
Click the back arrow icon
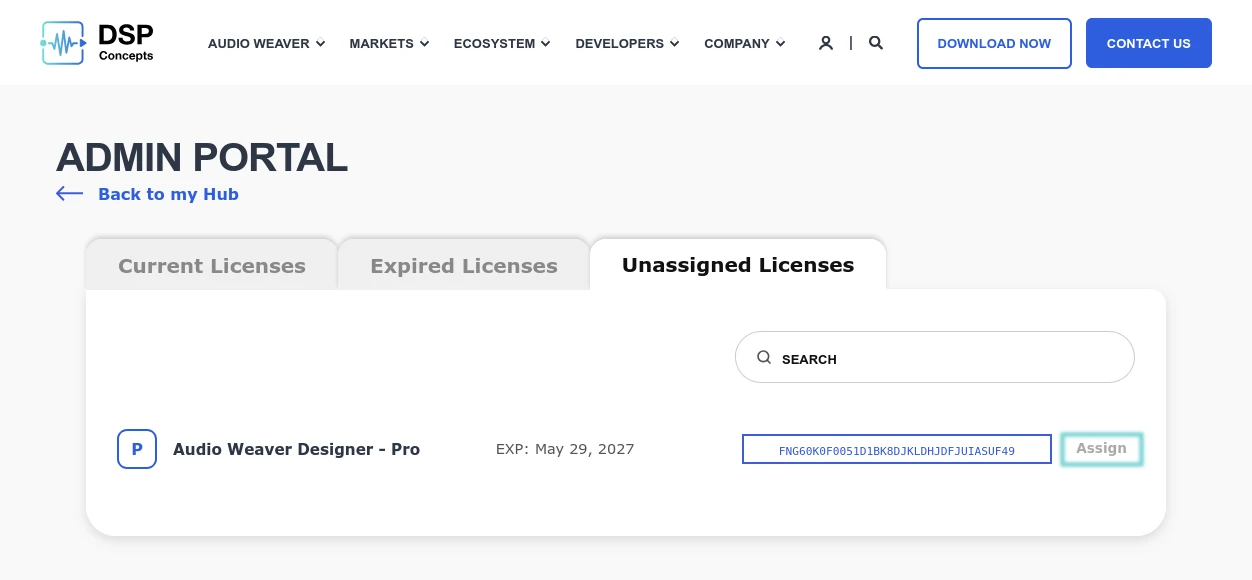69,194
